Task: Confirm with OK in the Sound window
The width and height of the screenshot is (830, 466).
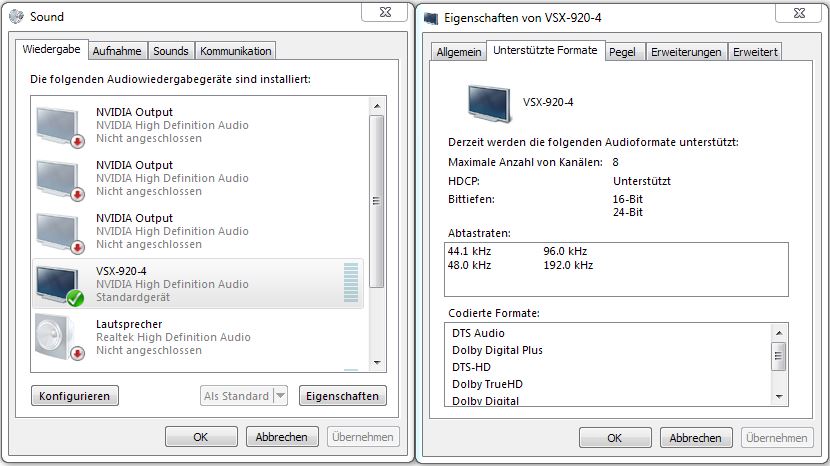Action: click(201, 437)
